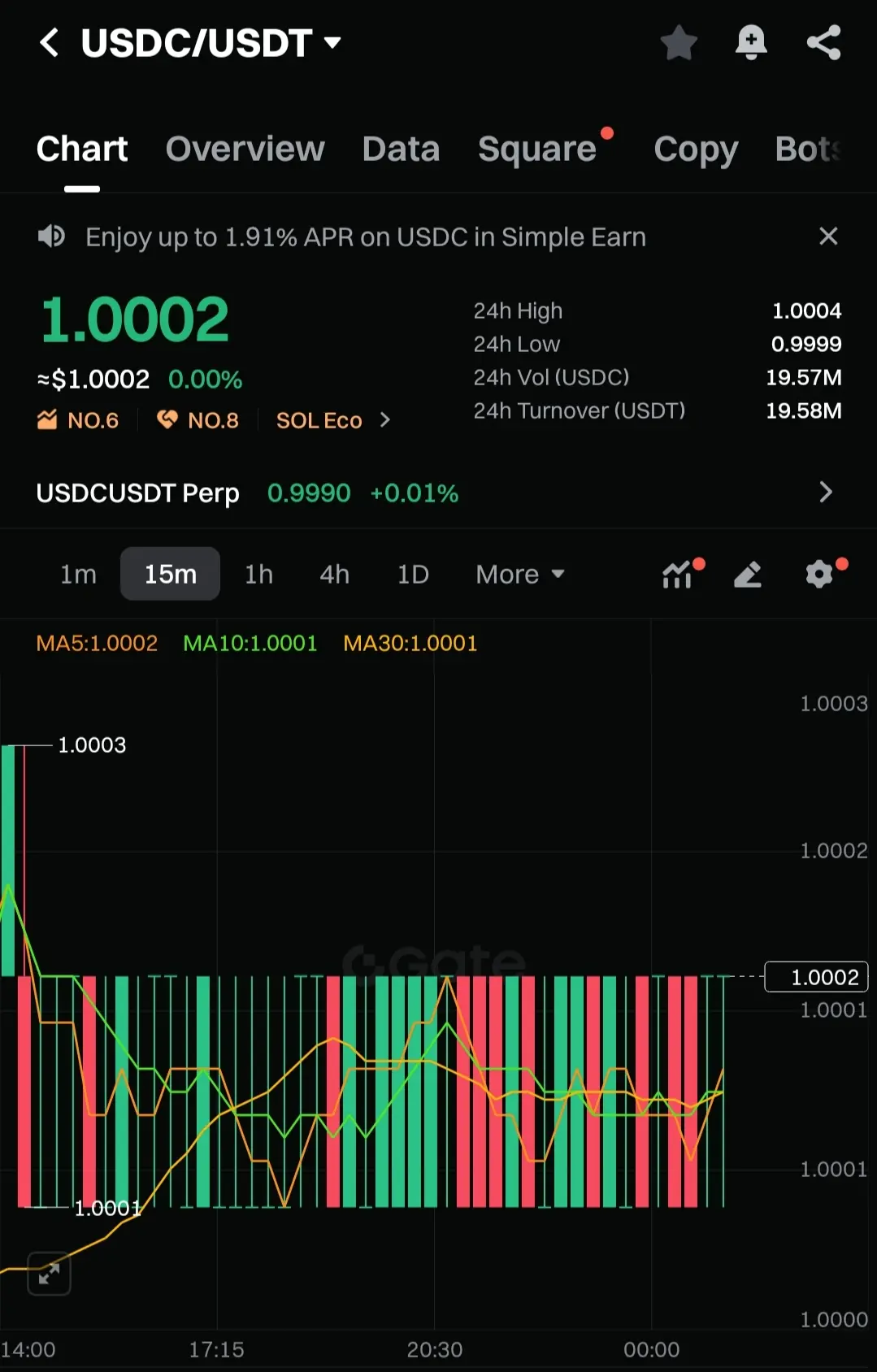The height and width of the screenshot is (1372, 877).
Task: Tap the 24h High value 1.0004
Action: (x=806, y=311)
